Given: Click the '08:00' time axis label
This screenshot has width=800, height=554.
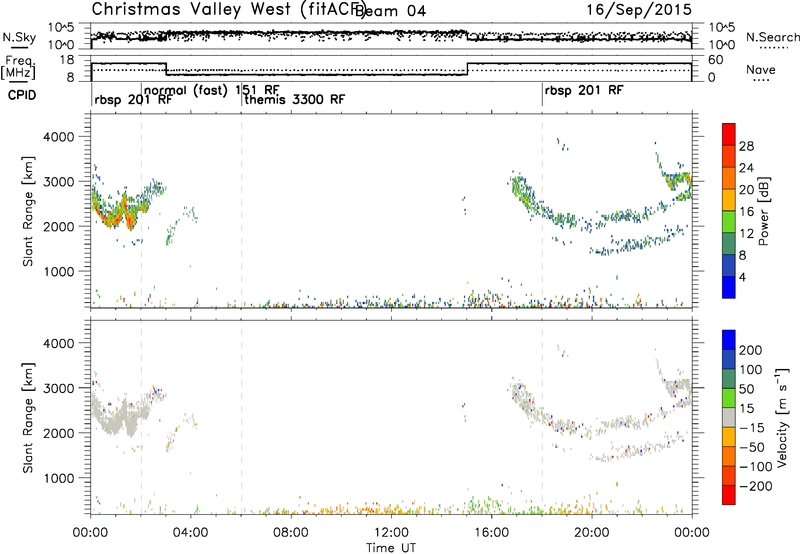Looking at the screenshot, I should (x=291, y=533).
